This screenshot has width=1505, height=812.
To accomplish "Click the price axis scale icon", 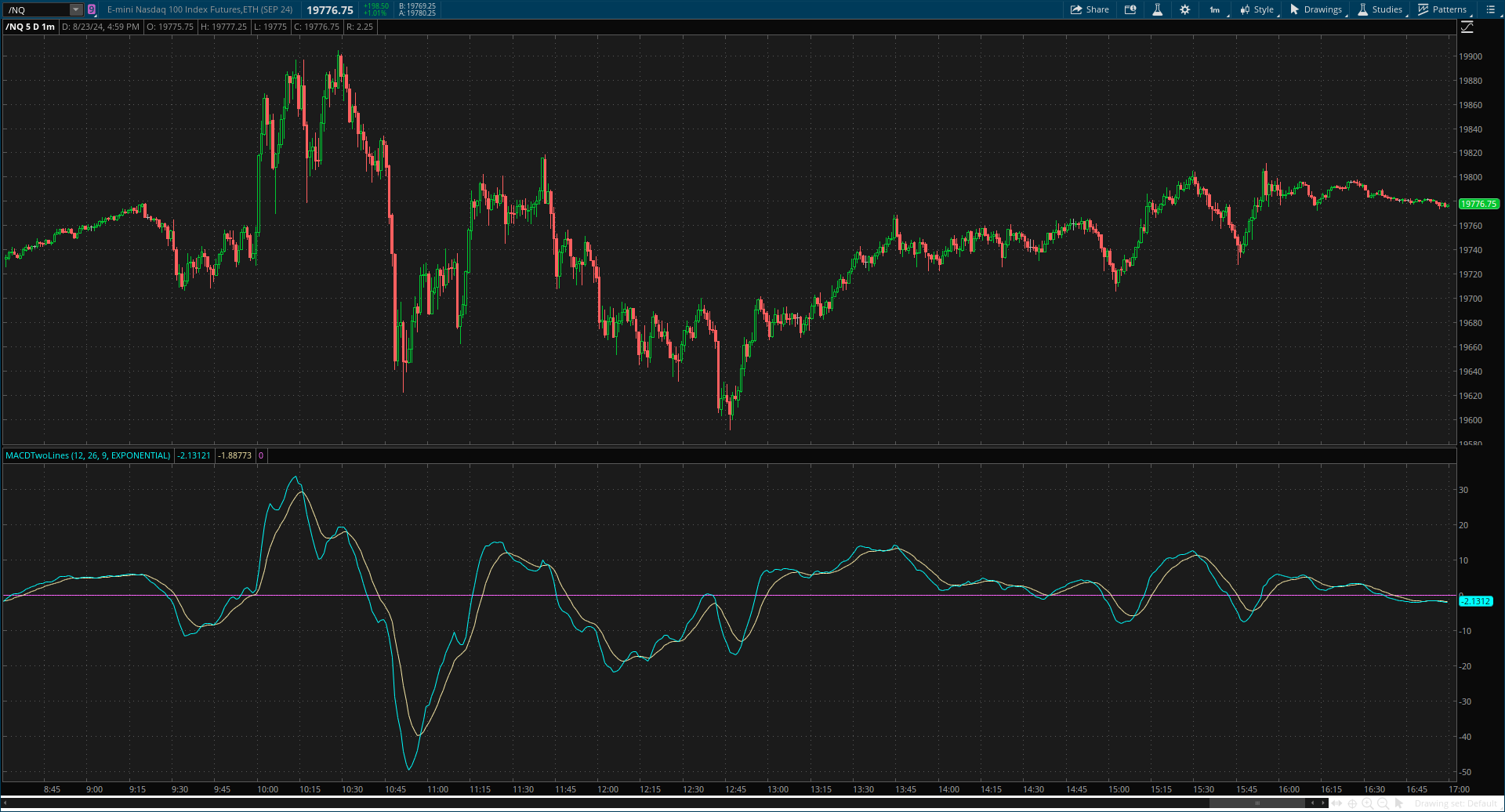I will click(1467, 27).
